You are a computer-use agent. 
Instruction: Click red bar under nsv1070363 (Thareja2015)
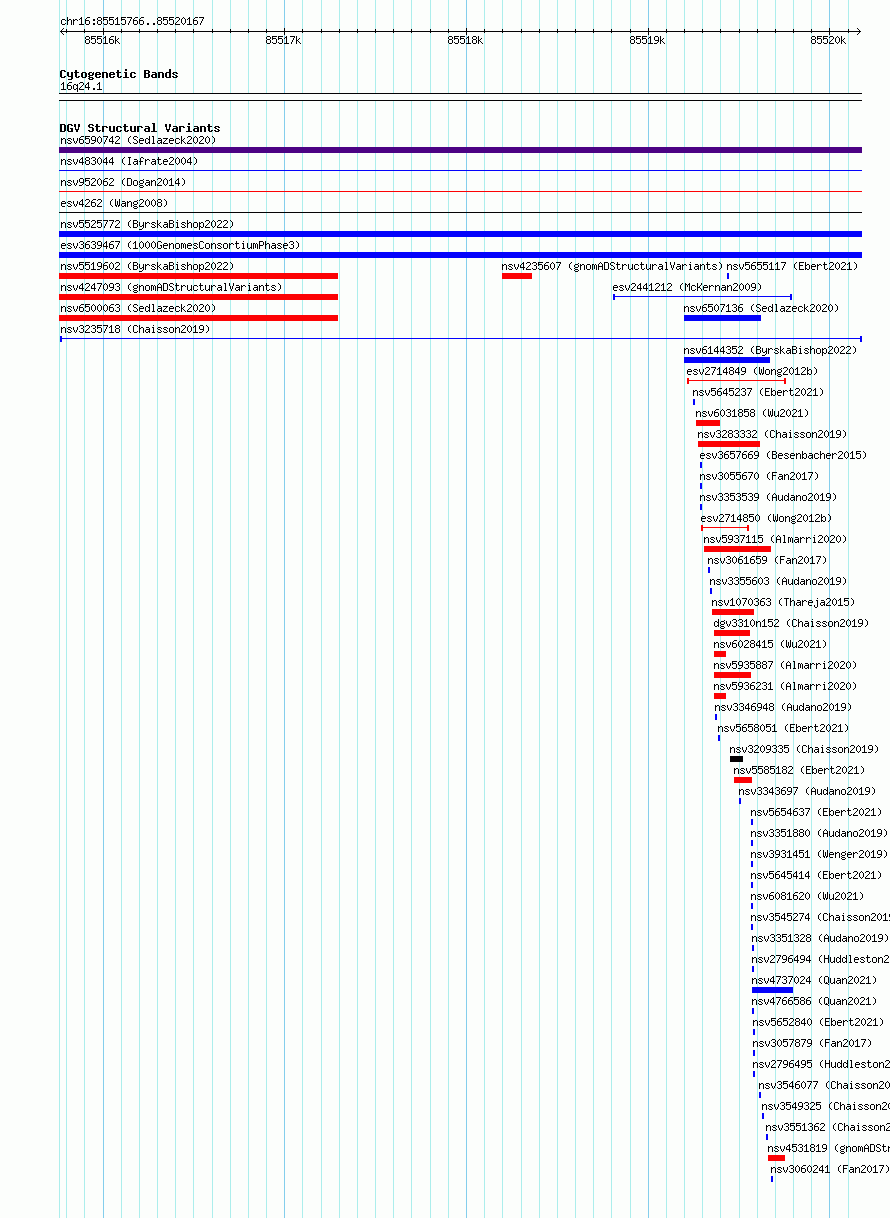[733, 612]
